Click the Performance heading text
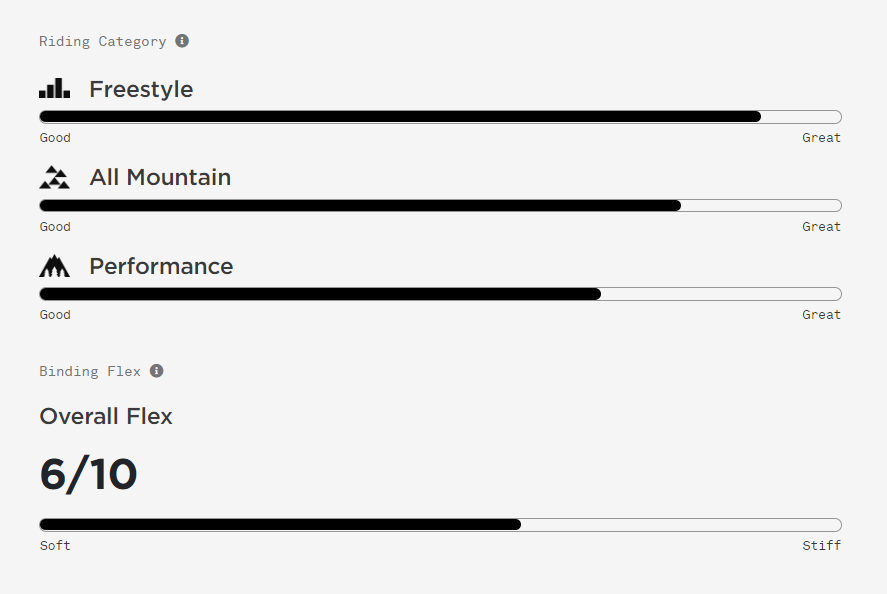The width and height of the screenshot is (887, 594). (161, 266)
